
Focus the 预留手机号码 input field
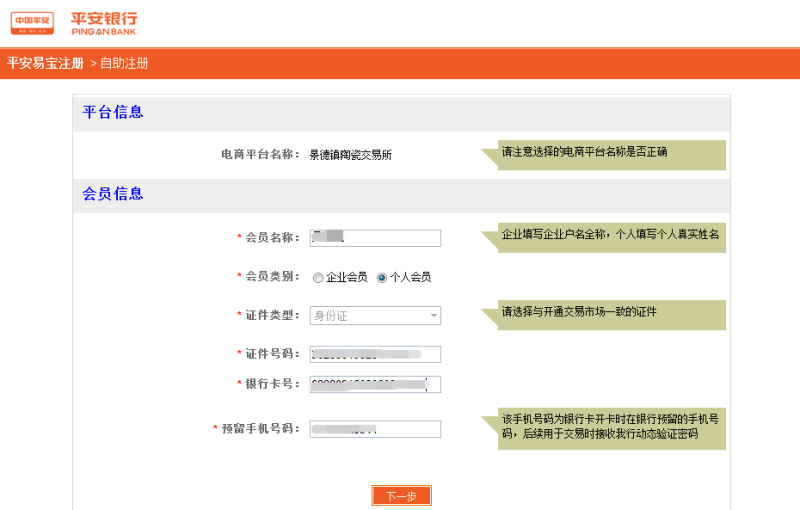coord(375,429)
